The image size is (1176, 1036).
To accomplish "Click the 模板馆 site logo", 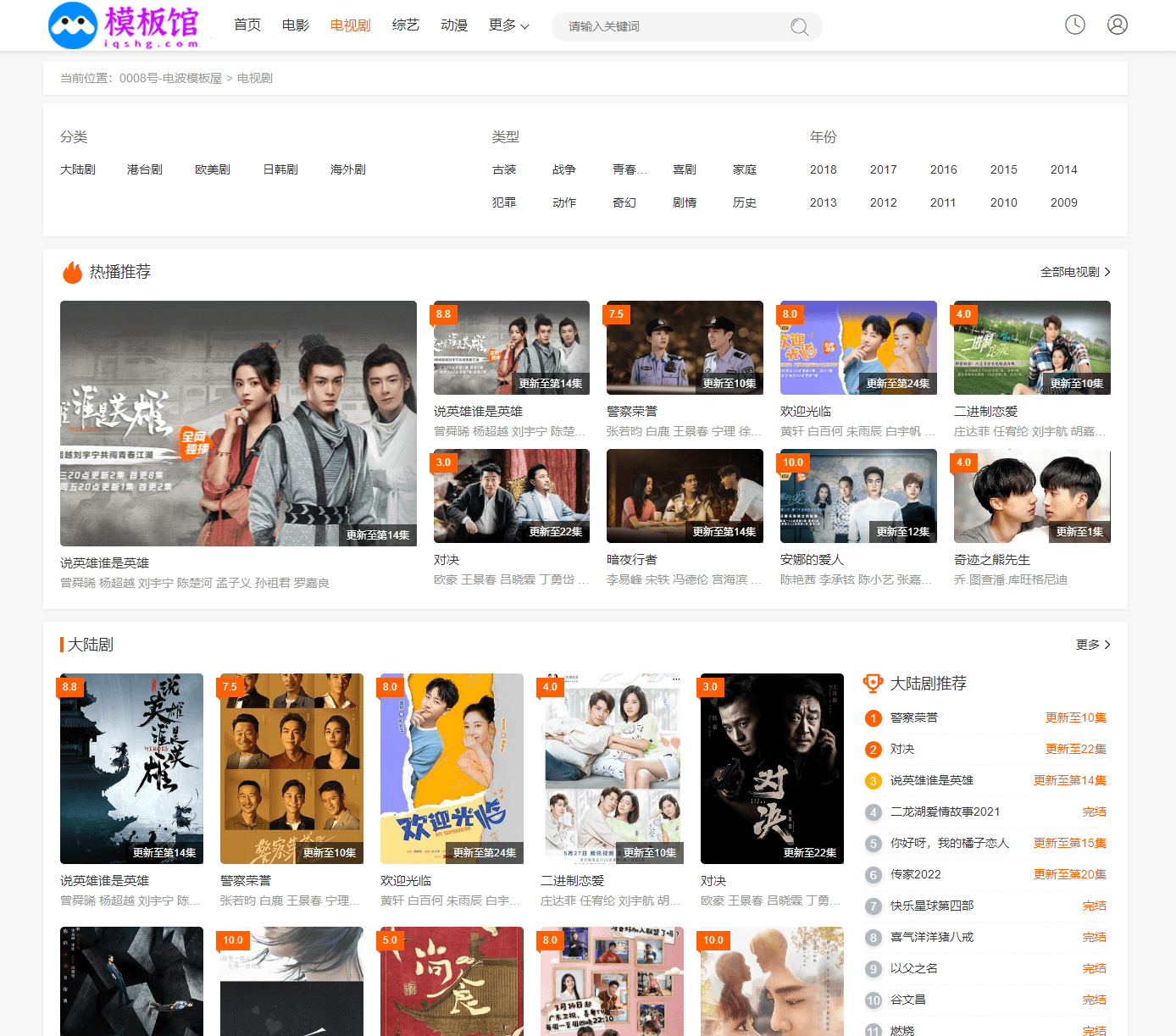I will [x=125, y=25].
